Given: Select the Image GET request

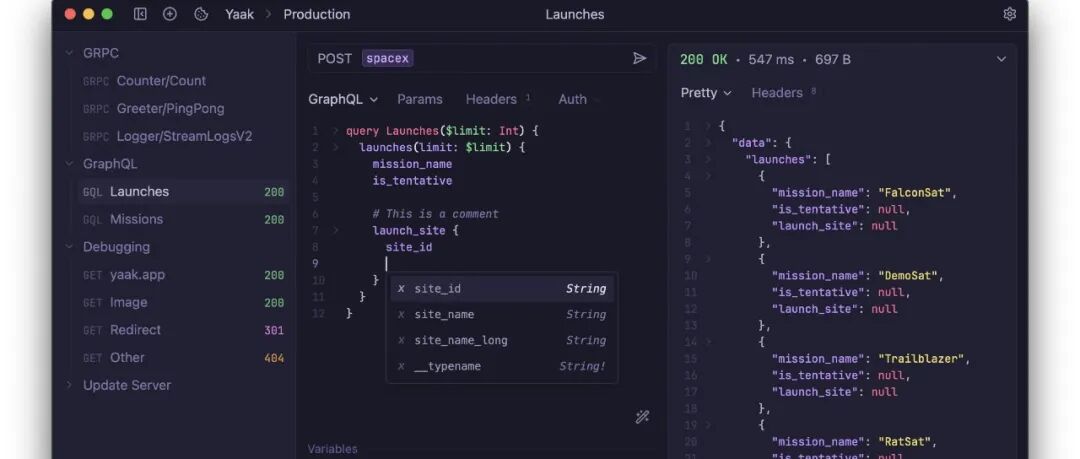Looking at the screenshot, I should click(183, 302).
